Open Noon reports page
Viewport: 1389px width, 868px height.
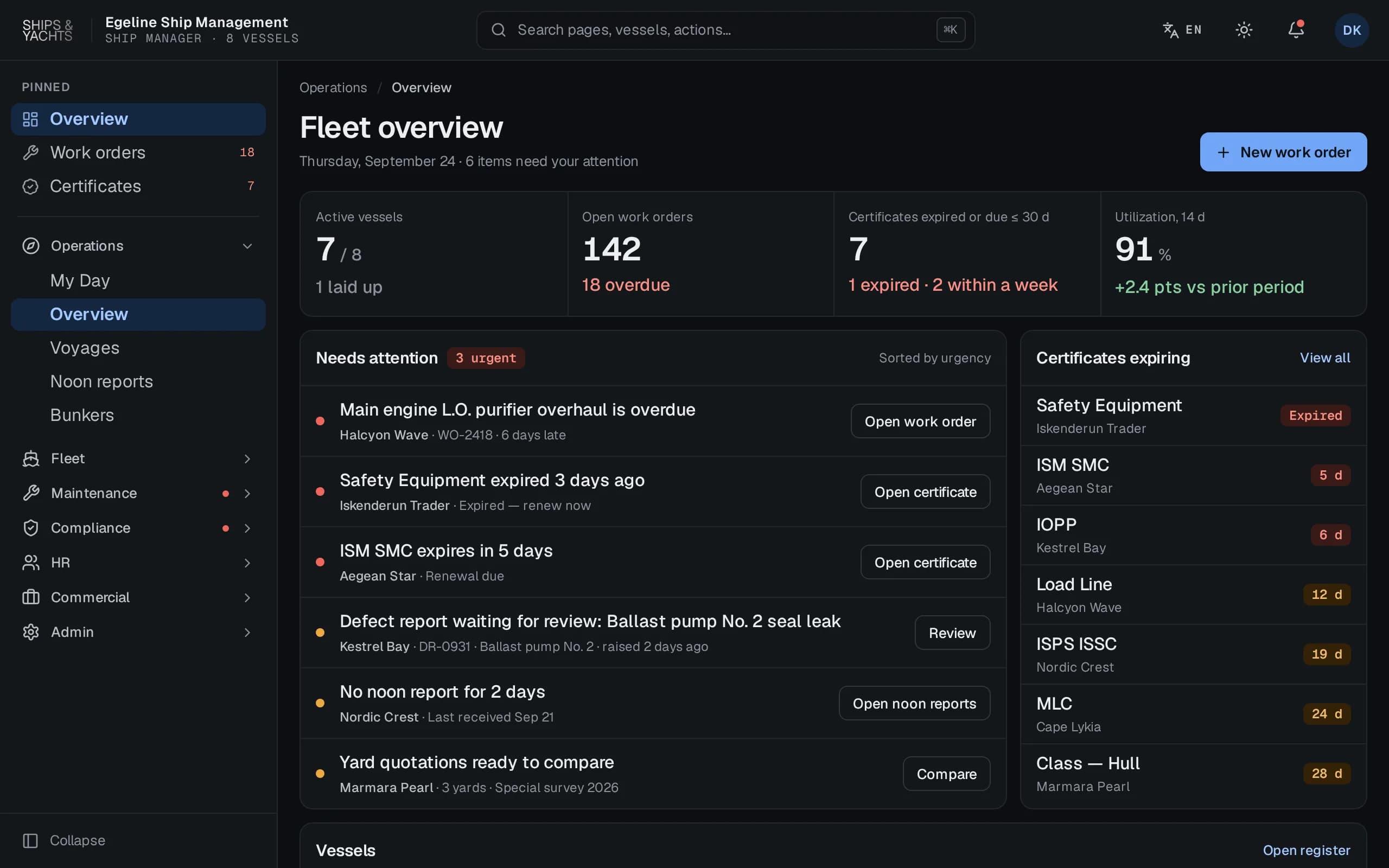point(138,382)
